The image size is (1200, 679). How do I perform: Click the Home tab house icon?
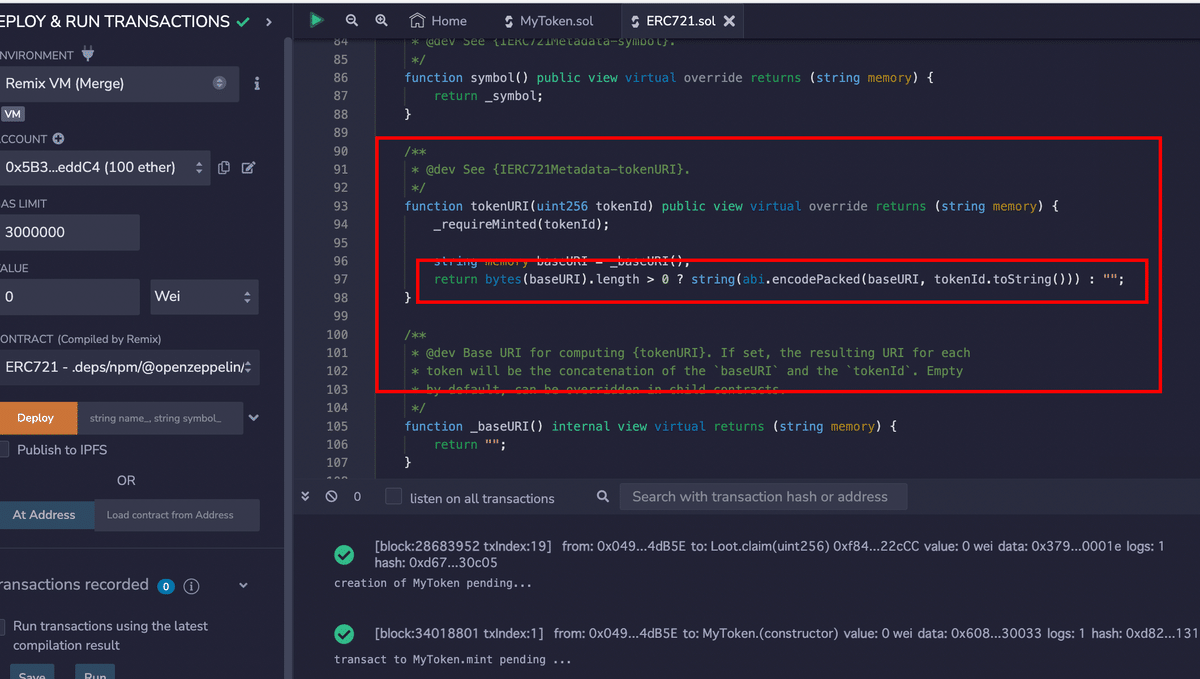[x=417, y=20]
